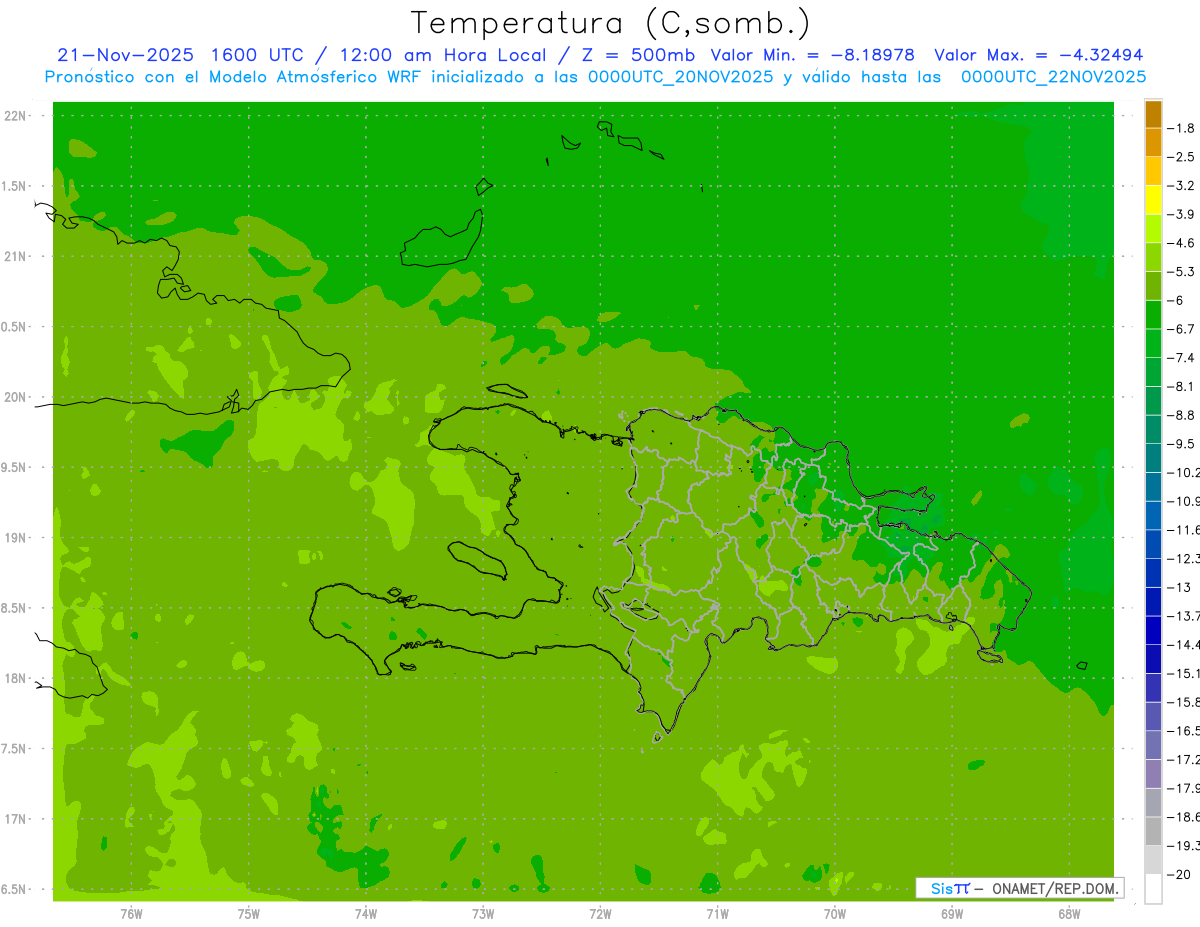The image size is (1200, 927).
Task: Click the "-13" colorbar label
Action: 1179,587
